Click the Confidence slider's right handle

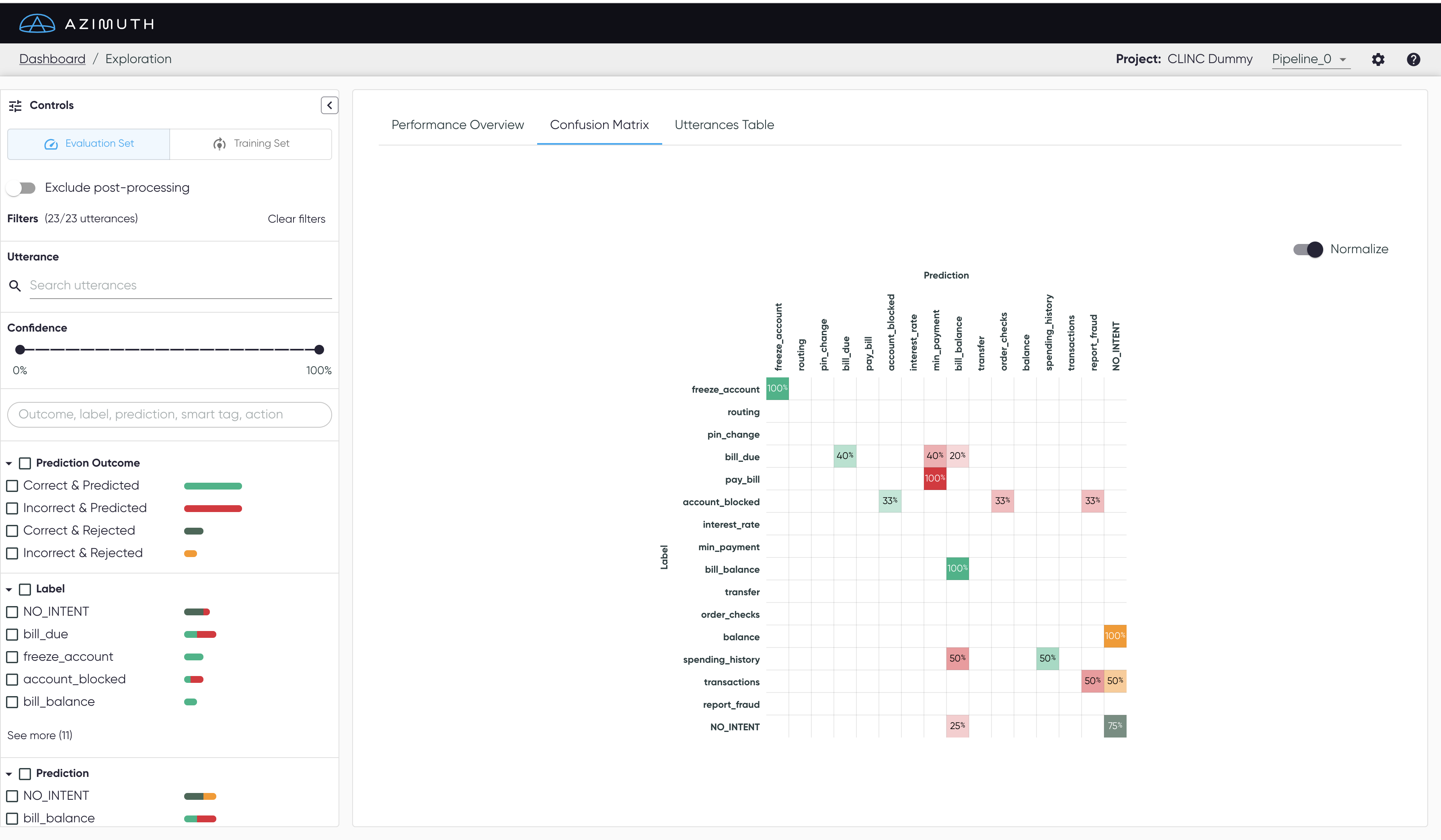319,350
